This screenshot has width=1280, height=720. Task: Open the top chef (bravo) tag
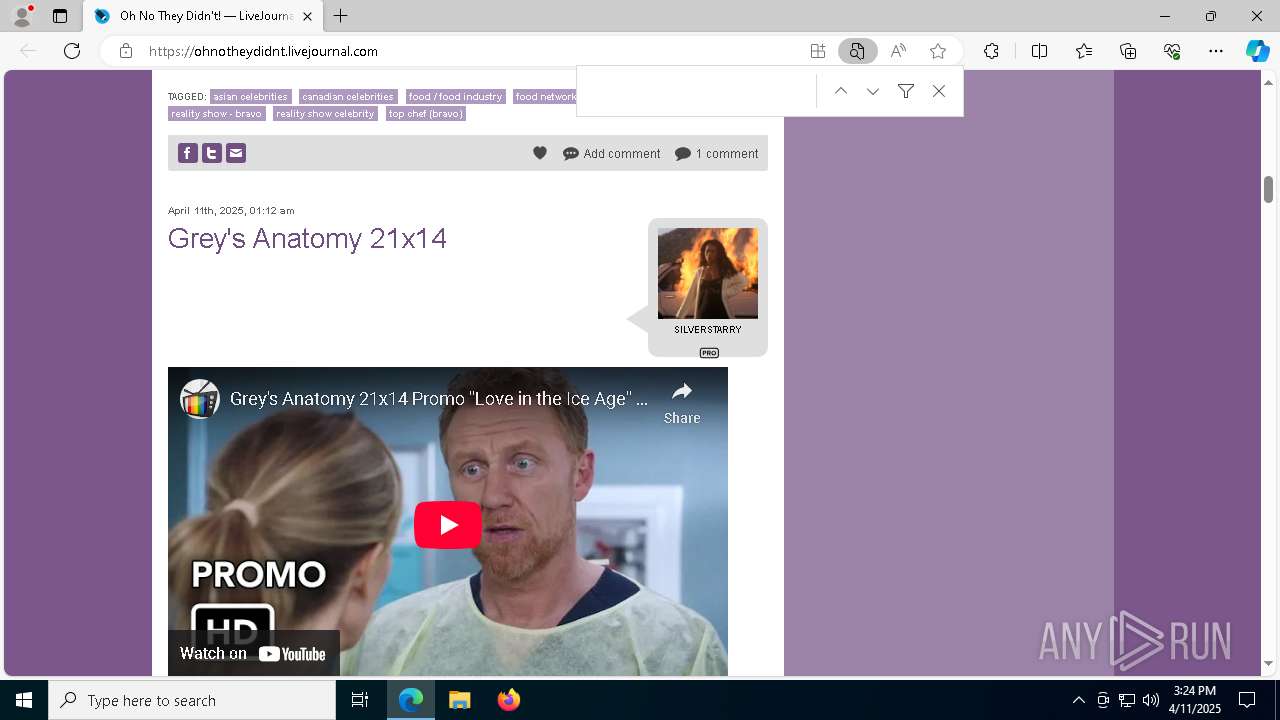click(426, 114)
